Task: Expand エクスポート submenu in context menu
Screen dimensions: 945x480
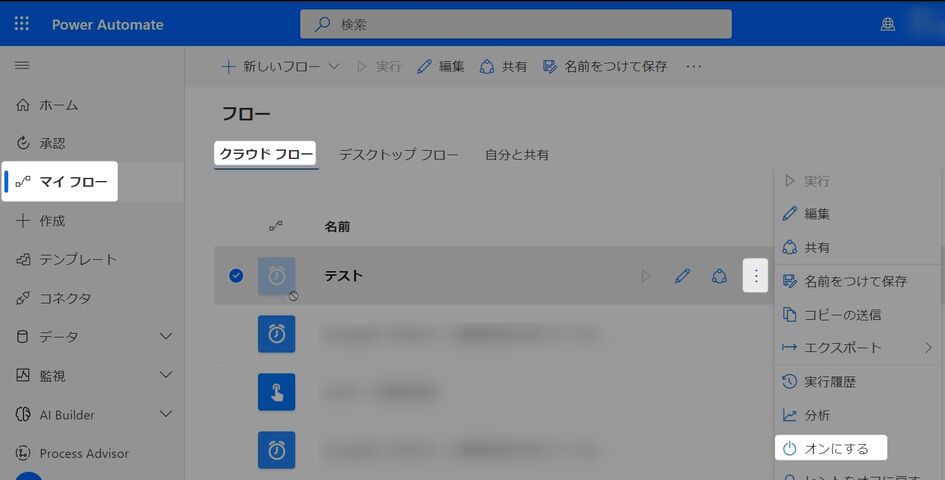Action: point(857,347)
